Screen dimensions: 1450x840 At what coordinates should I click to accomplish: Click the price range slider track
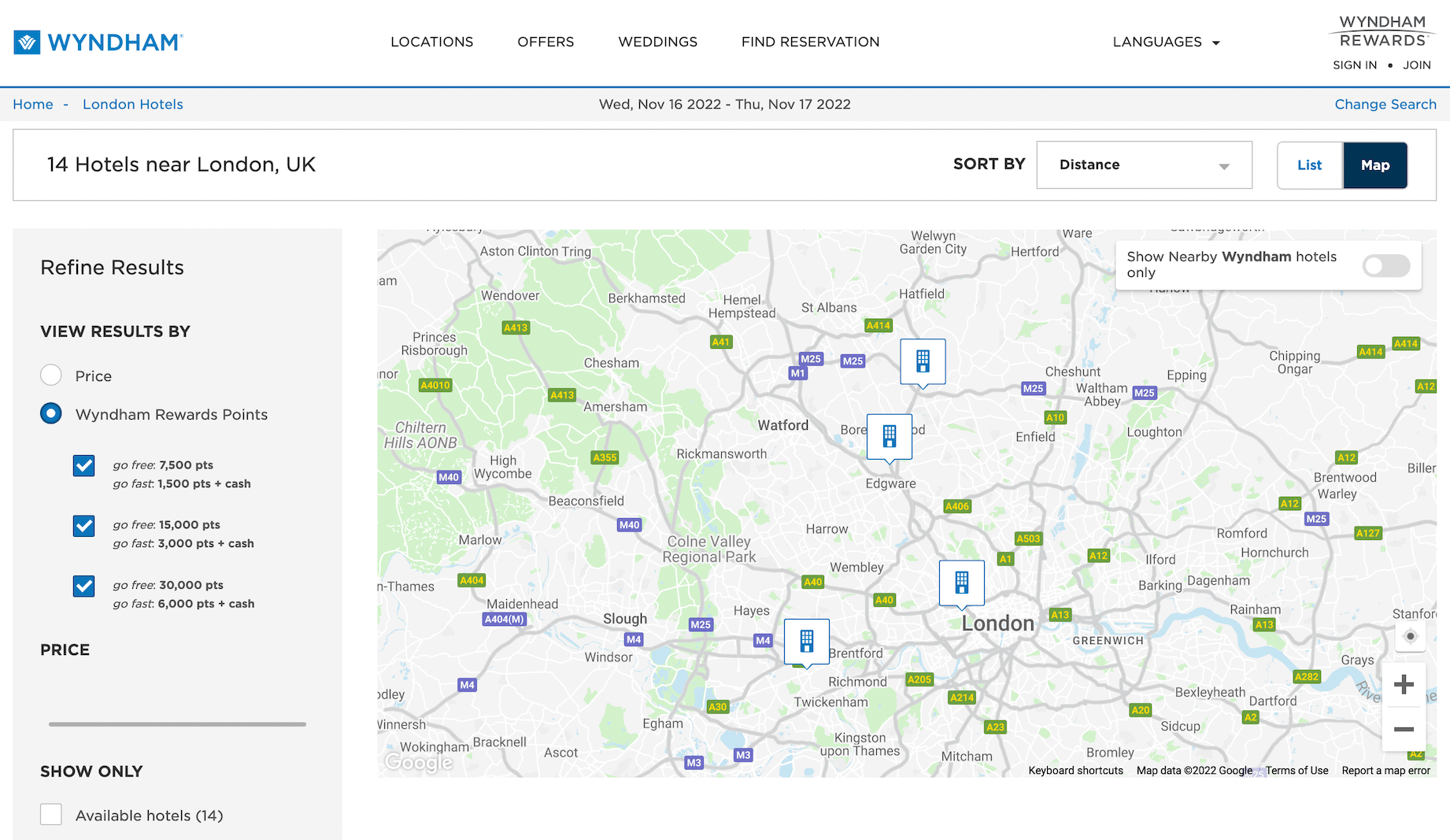click(177, 724)
